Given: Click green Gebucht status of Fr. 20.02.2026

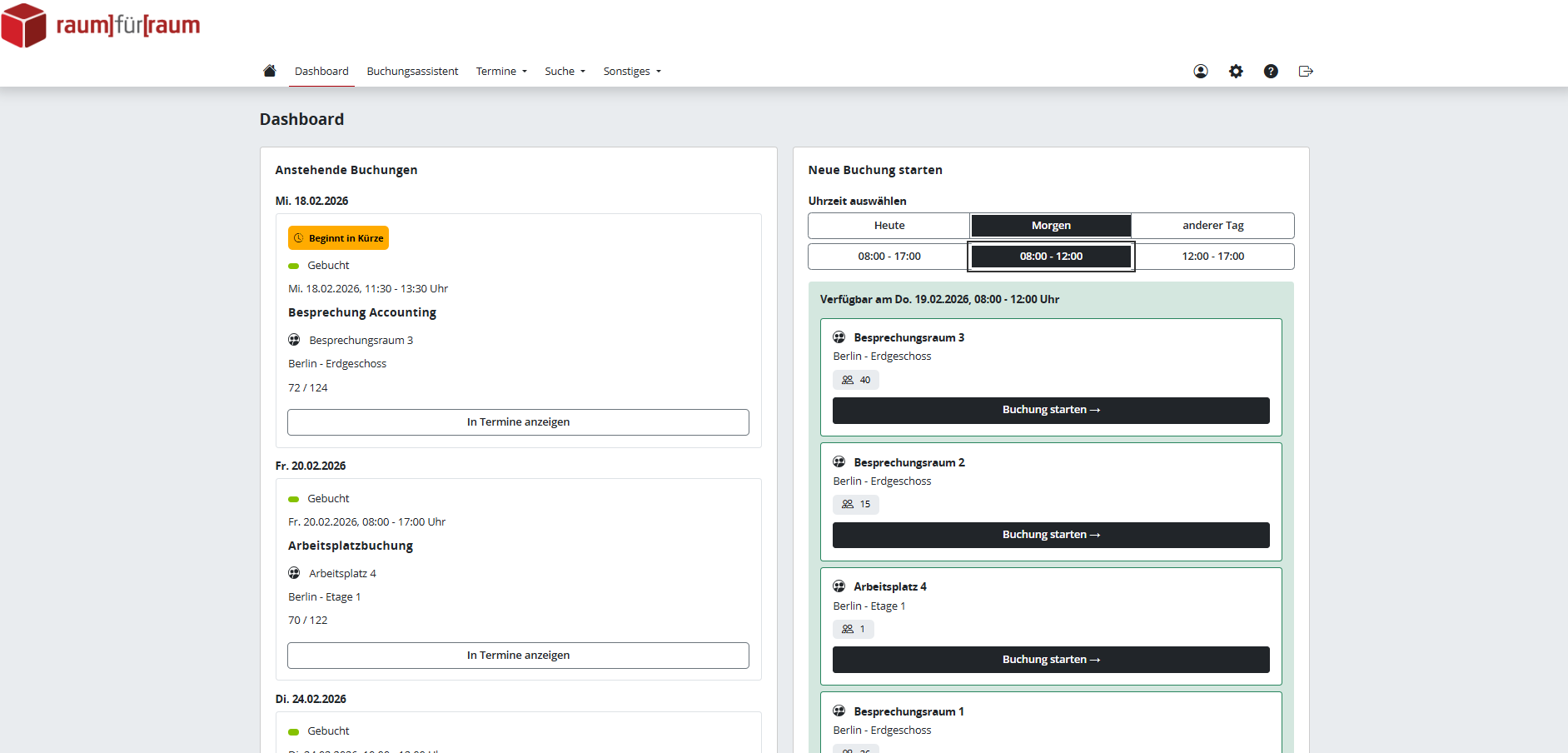Looking at the screenshot, I should point(319,499).
